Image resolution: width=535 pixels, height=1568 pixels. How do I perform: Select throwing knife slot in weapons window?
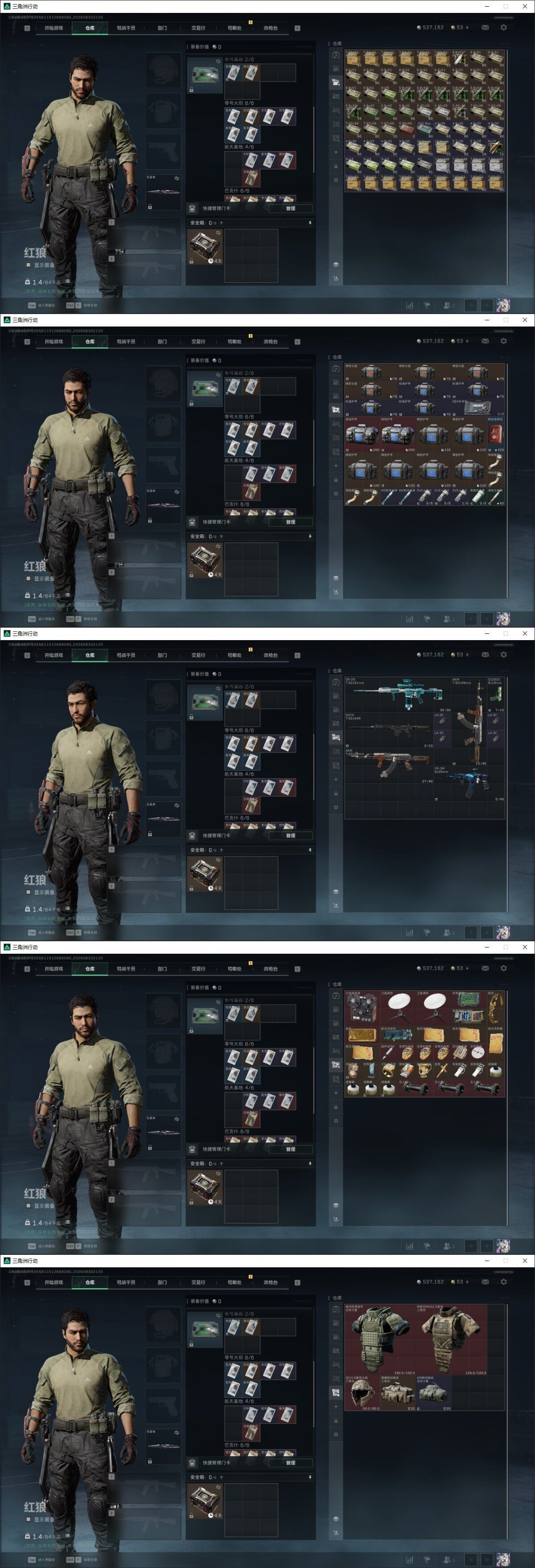[x=163, y=819]
